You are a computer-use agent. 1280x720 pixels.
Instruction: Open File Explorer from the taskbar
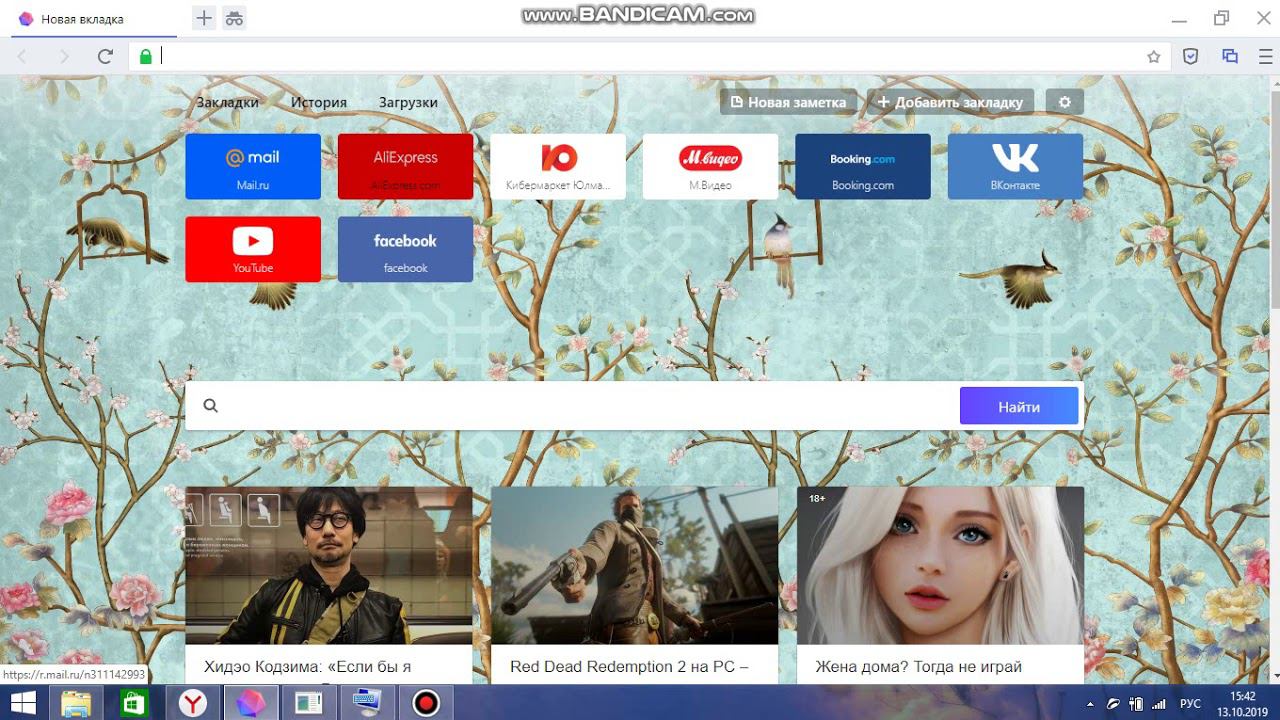(76, 703)
